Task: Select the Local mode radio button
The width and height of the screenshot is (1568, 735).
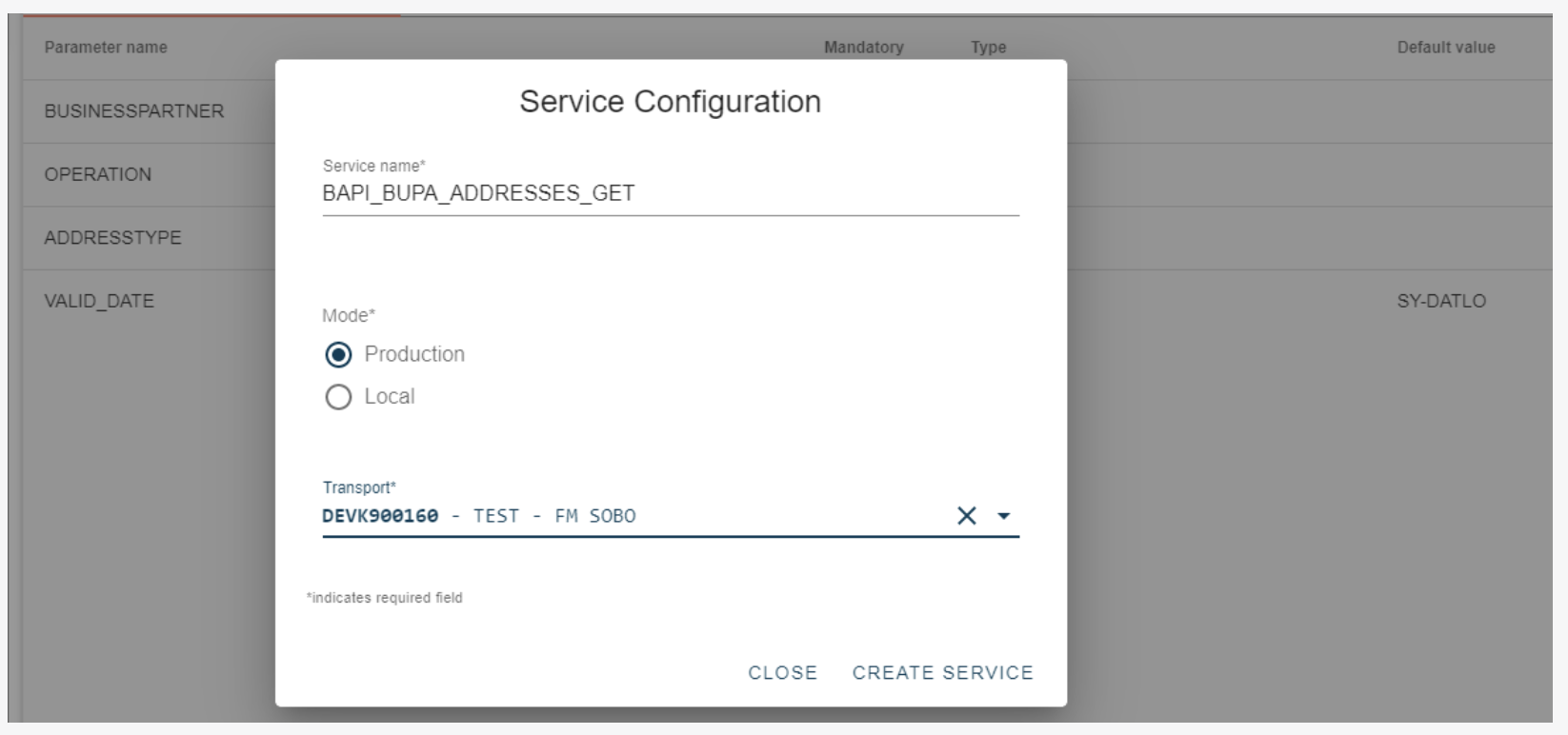Action: coord(338,397)
